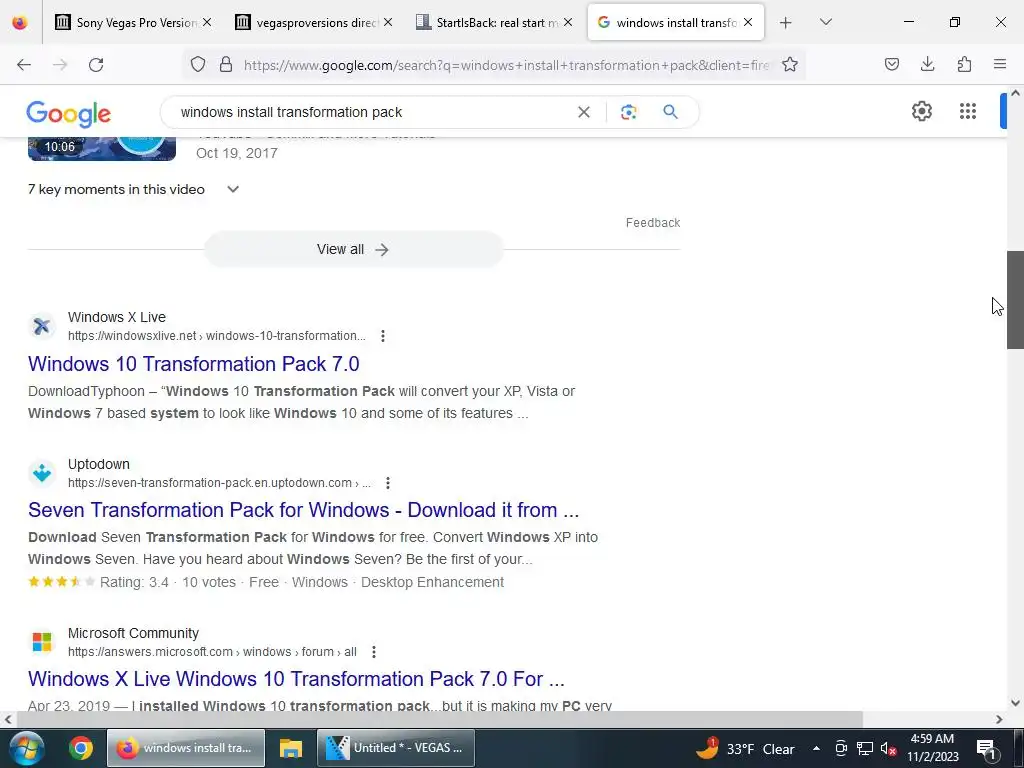Screen dimensions: 1024x768
Task: Click the Firefox back arrow
Action: (x=24, y=65)
